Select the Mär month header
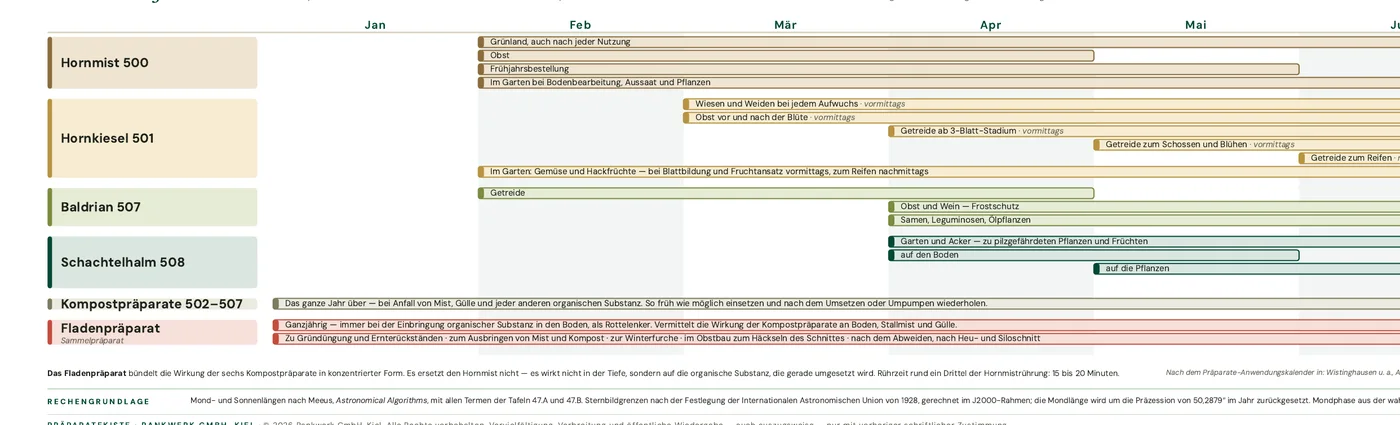The height and width of the screenshot is (425, 1400). (785, 25)
